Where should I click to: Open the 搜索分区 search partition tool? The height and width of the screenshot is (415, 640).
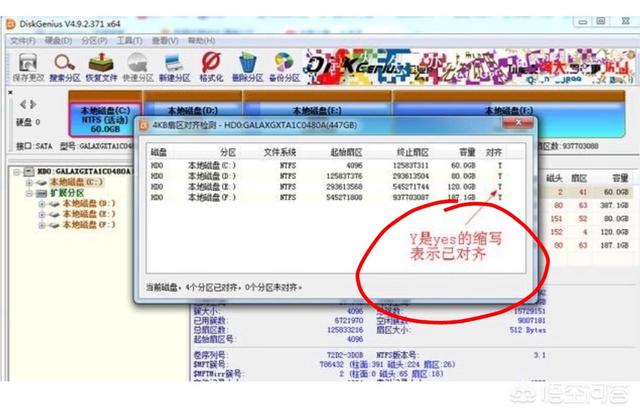(x=64, y=67)
